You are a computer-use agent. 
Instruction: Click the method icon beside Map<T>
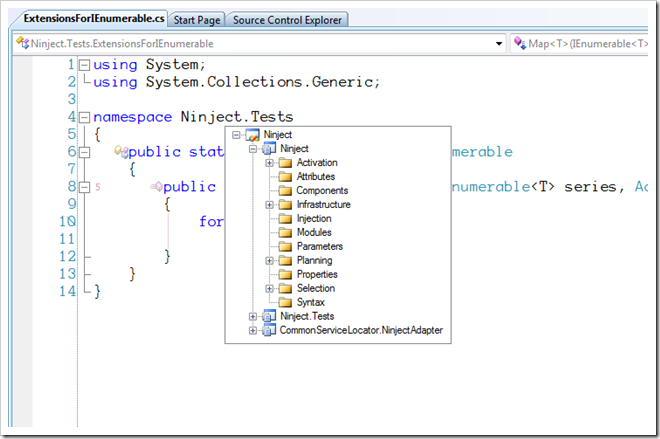click(520, 43)
